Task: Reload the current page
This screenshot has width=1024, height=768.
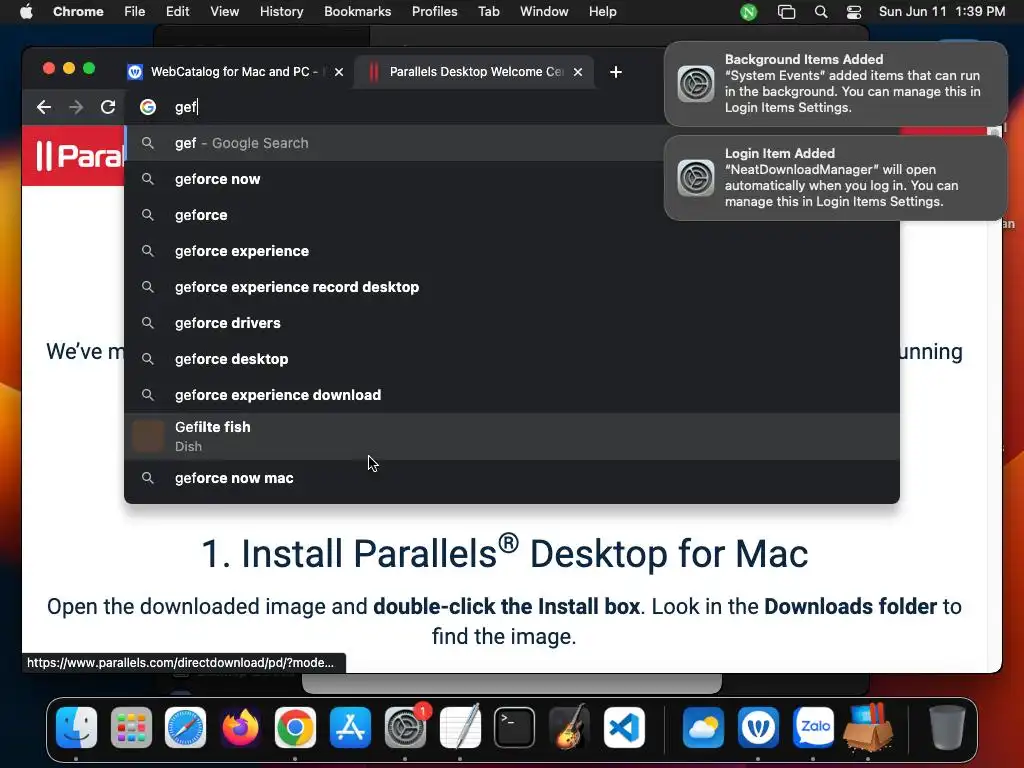Action: coord(108,107)
